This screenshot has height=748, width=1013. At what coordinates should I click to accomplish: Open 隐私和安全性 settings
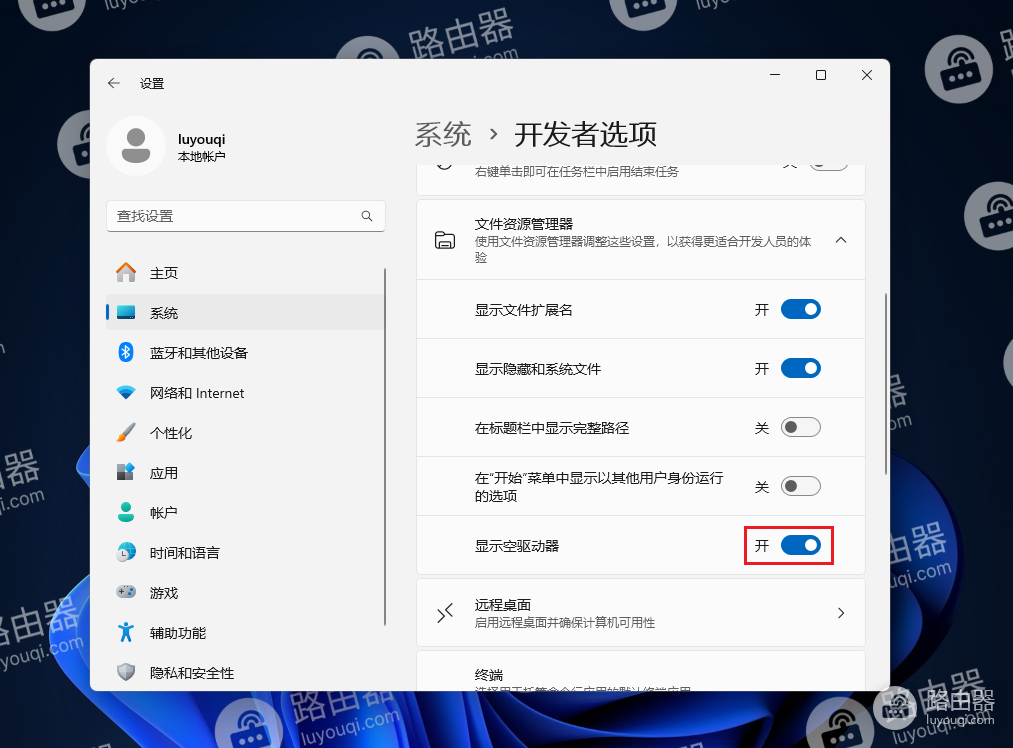tap(245, 672)
